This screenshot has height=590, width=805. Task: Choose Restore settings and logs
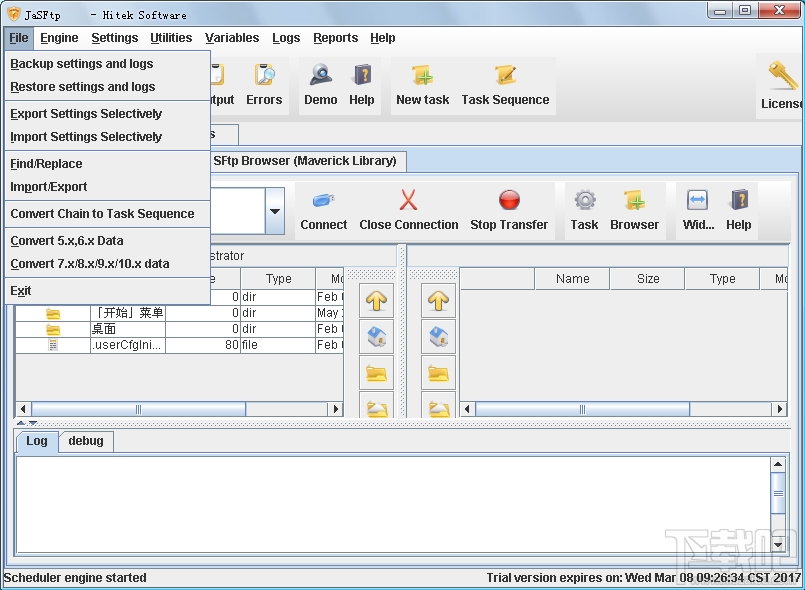[107, 87]
